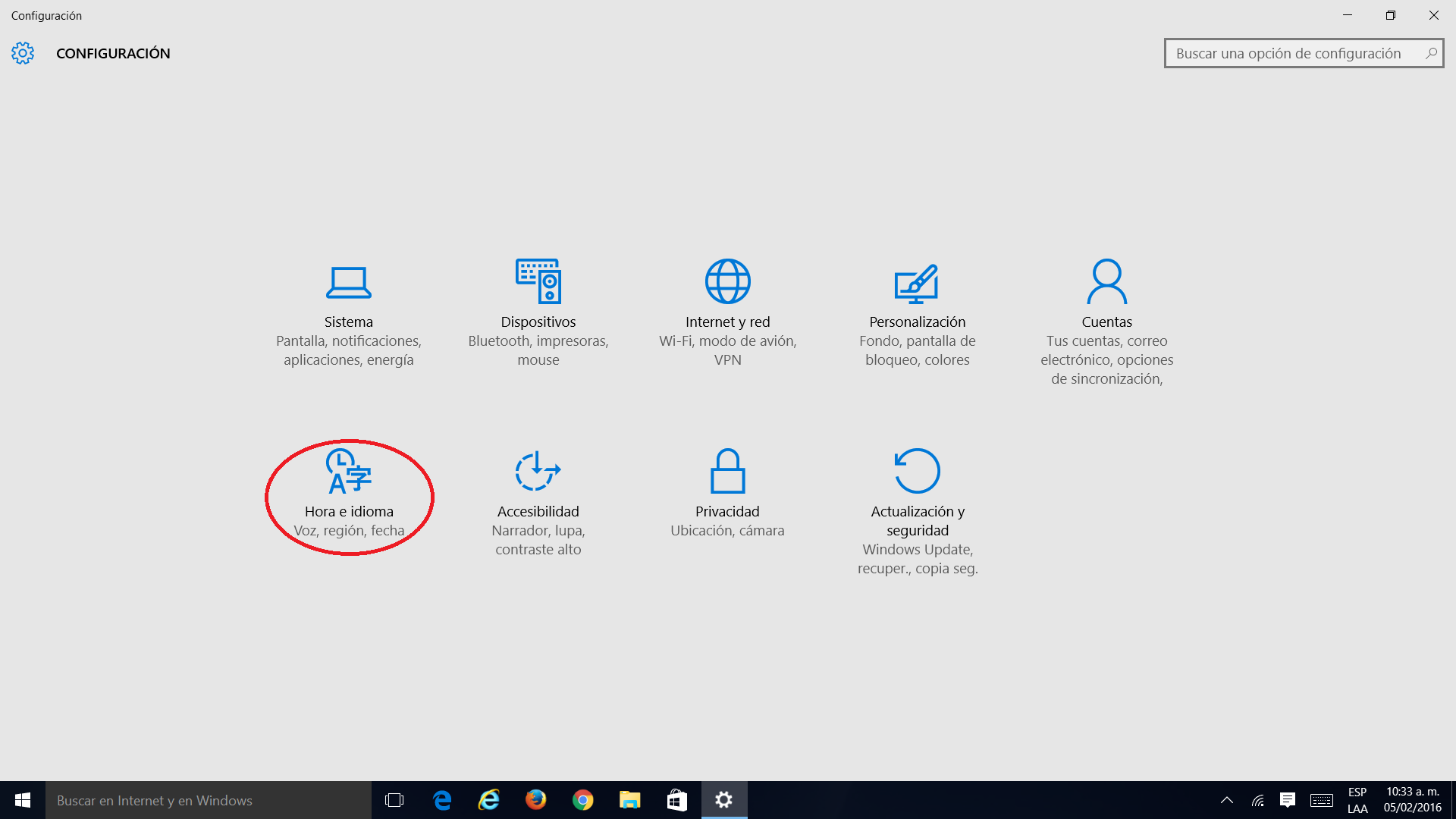Viewport: 1456px width, 819px height.
Task: Open Internet y red globe icon
Action: pyautogui.click(x=727, y=281)
